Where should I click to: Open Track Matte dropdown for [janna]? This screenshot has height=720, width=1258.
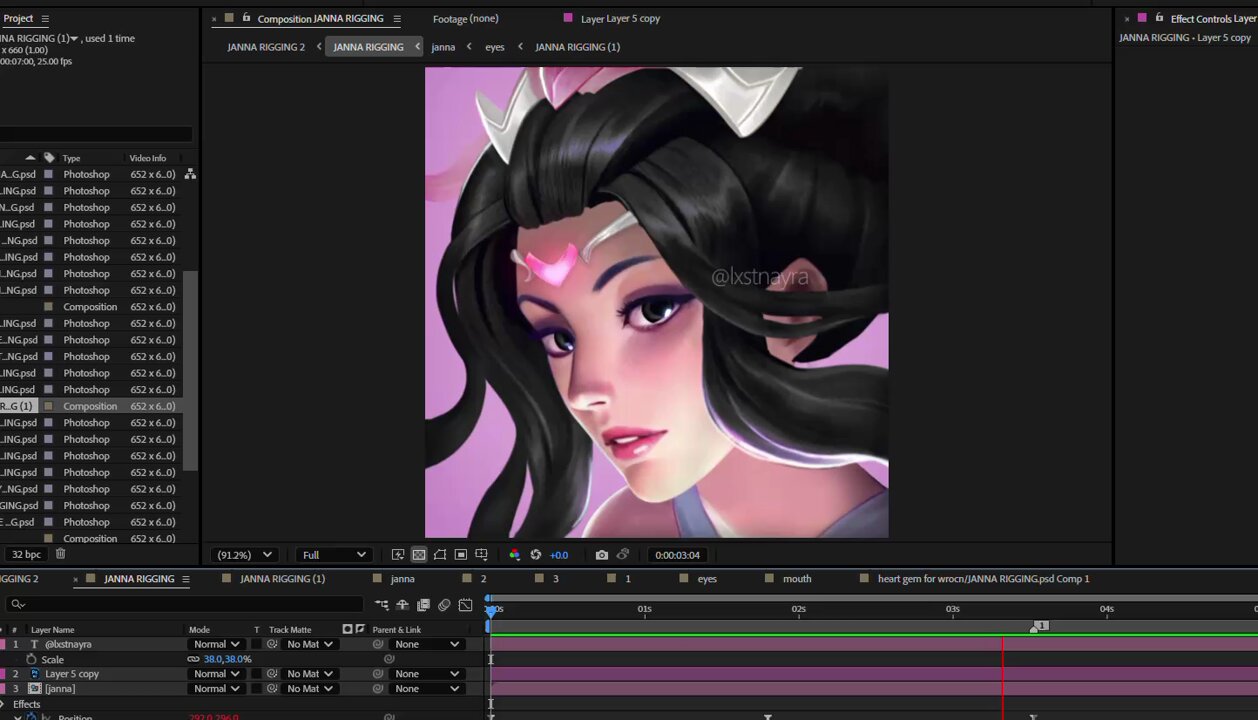(308, 689)
